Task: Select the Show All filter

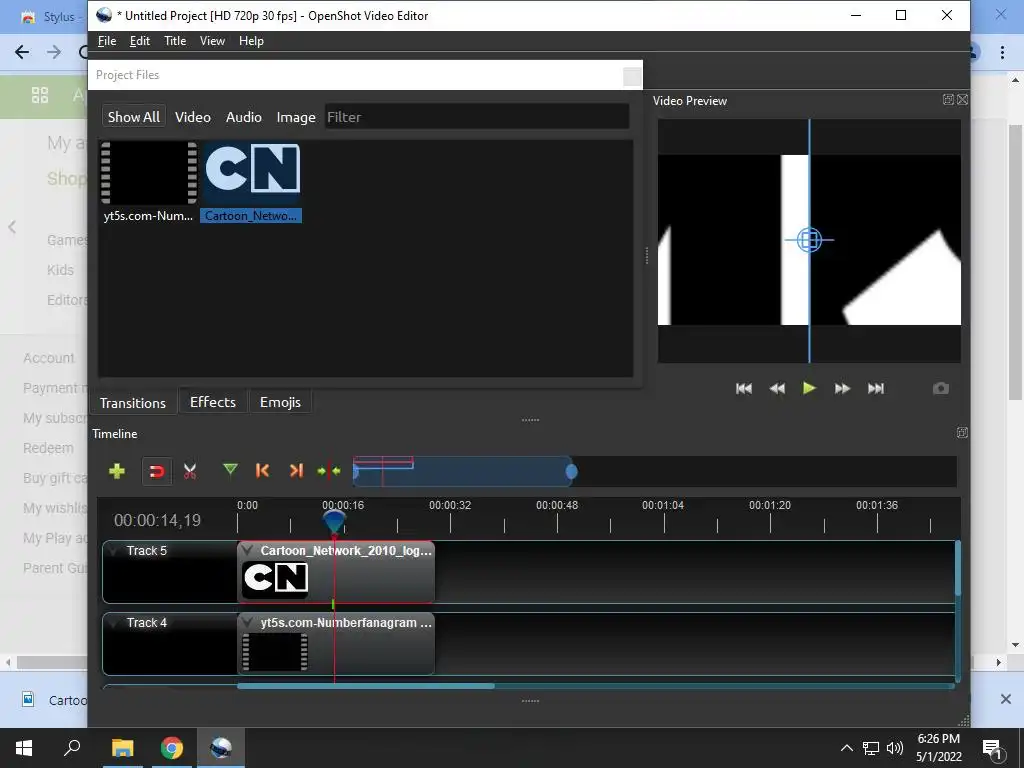Action: tap(134, 117)
